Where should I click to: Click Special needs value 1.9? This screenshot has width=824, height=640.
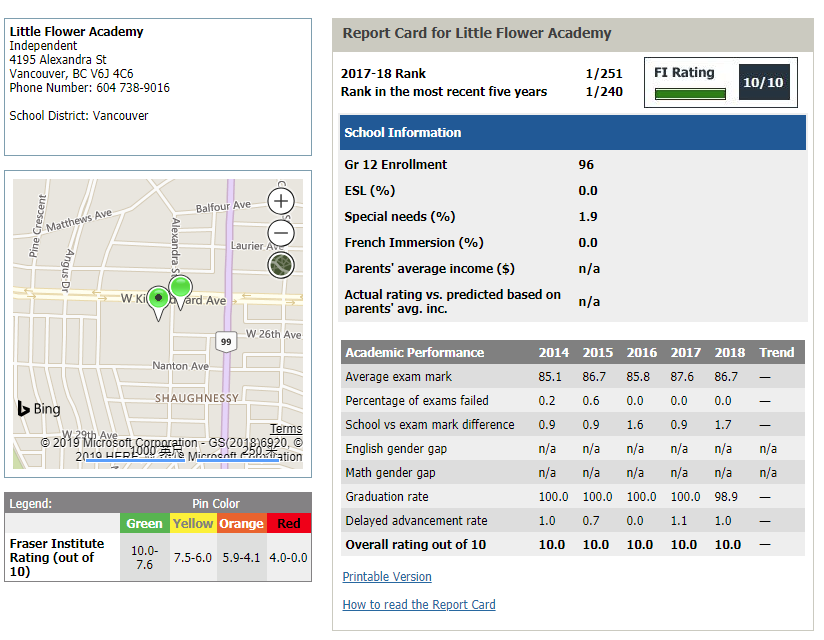coord(588,216)
